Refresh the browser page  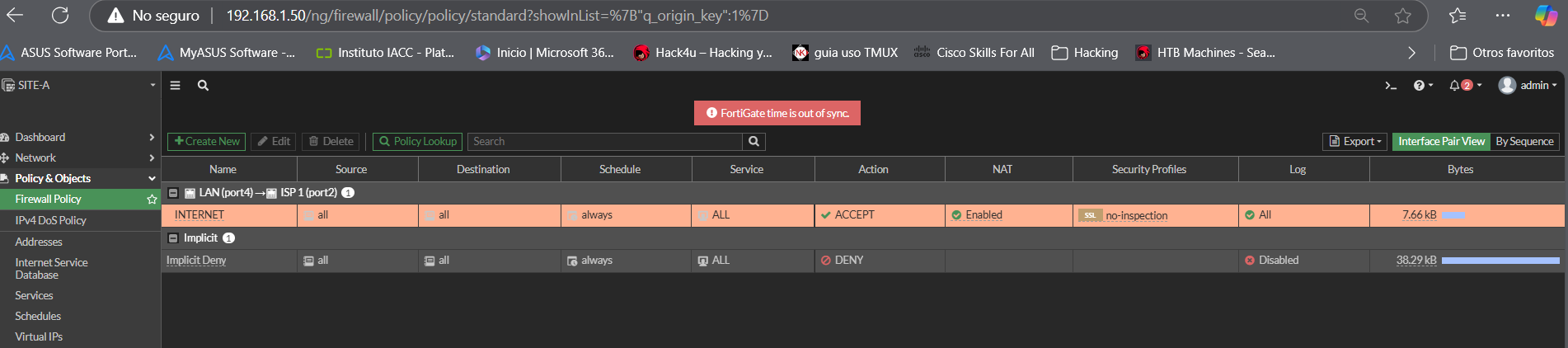pyautogui.click(x=60, y=16)
